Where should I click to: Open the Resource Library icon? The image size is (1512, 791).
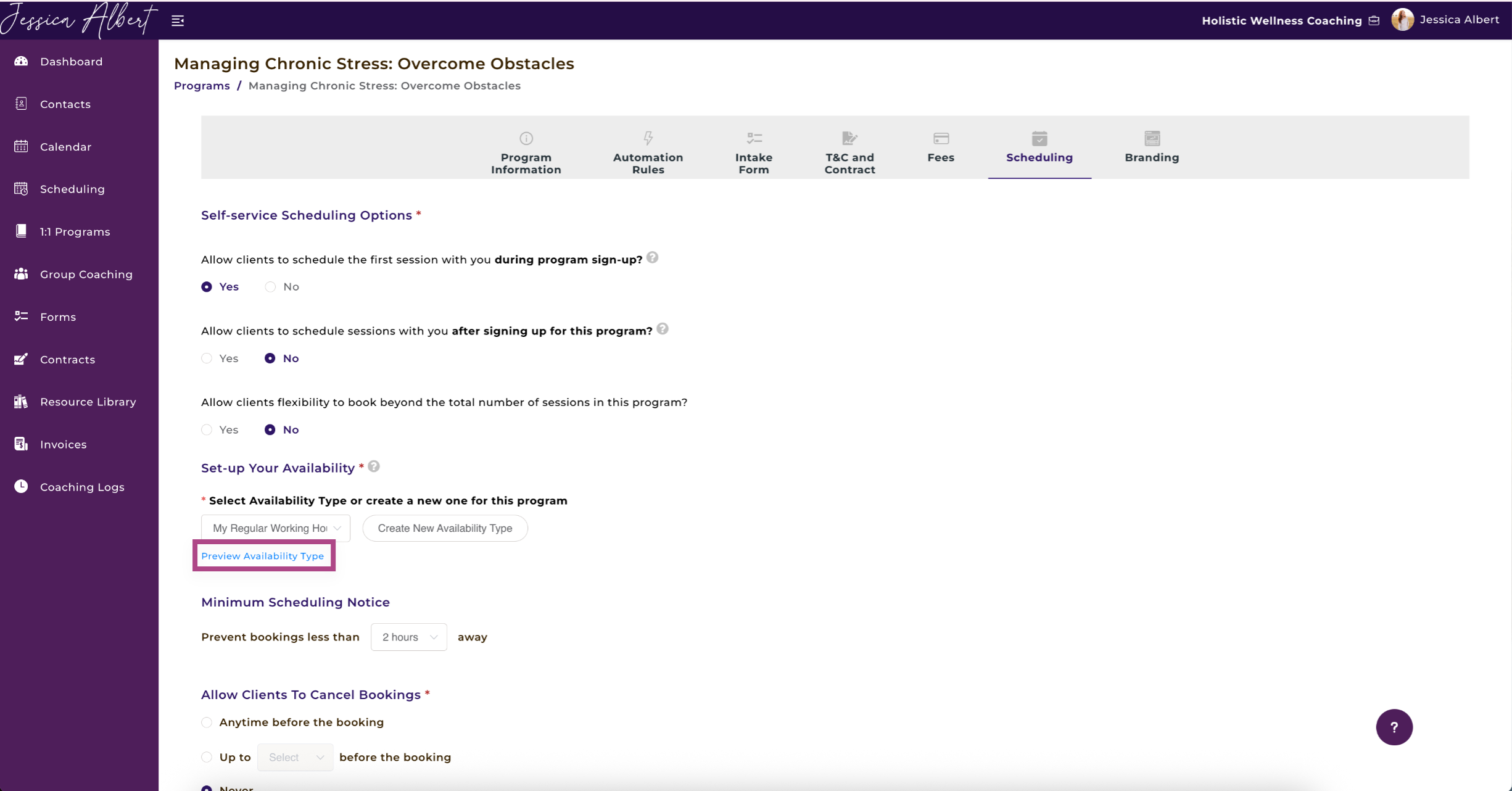[22, 401]
